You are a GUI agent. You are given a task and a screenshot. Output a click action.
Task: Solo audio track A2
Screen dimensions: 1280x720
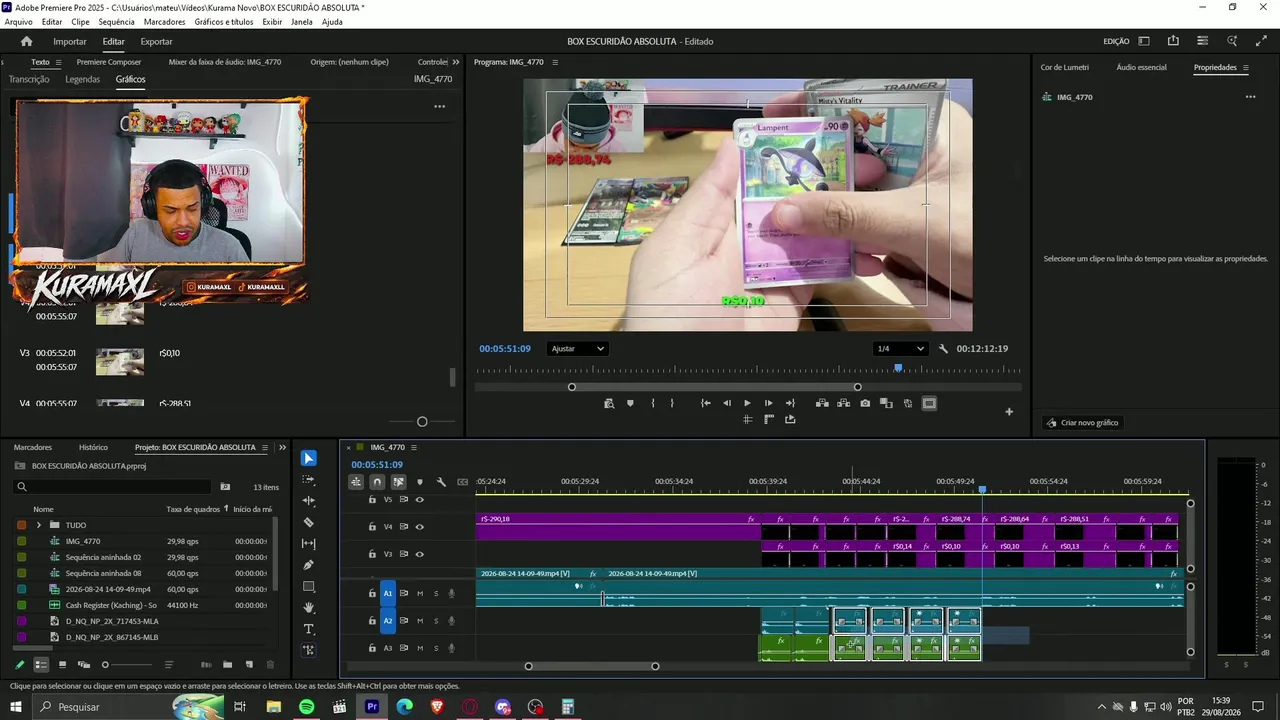tap(436, 621)
